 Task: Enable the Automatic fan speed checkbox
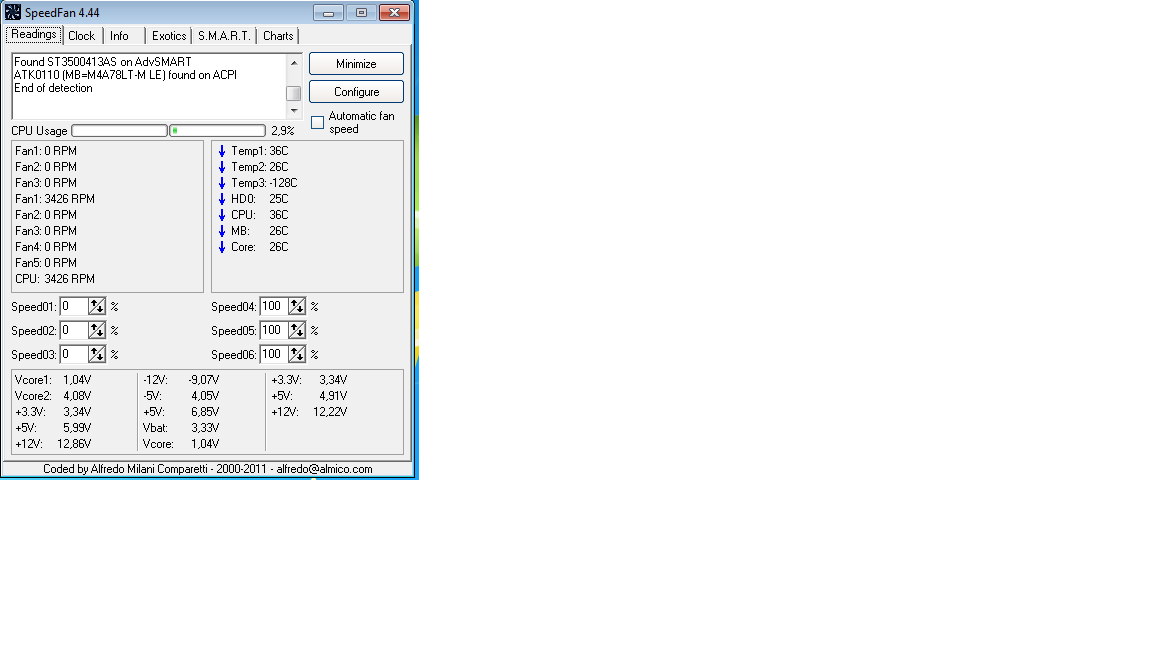click(318, 123)
